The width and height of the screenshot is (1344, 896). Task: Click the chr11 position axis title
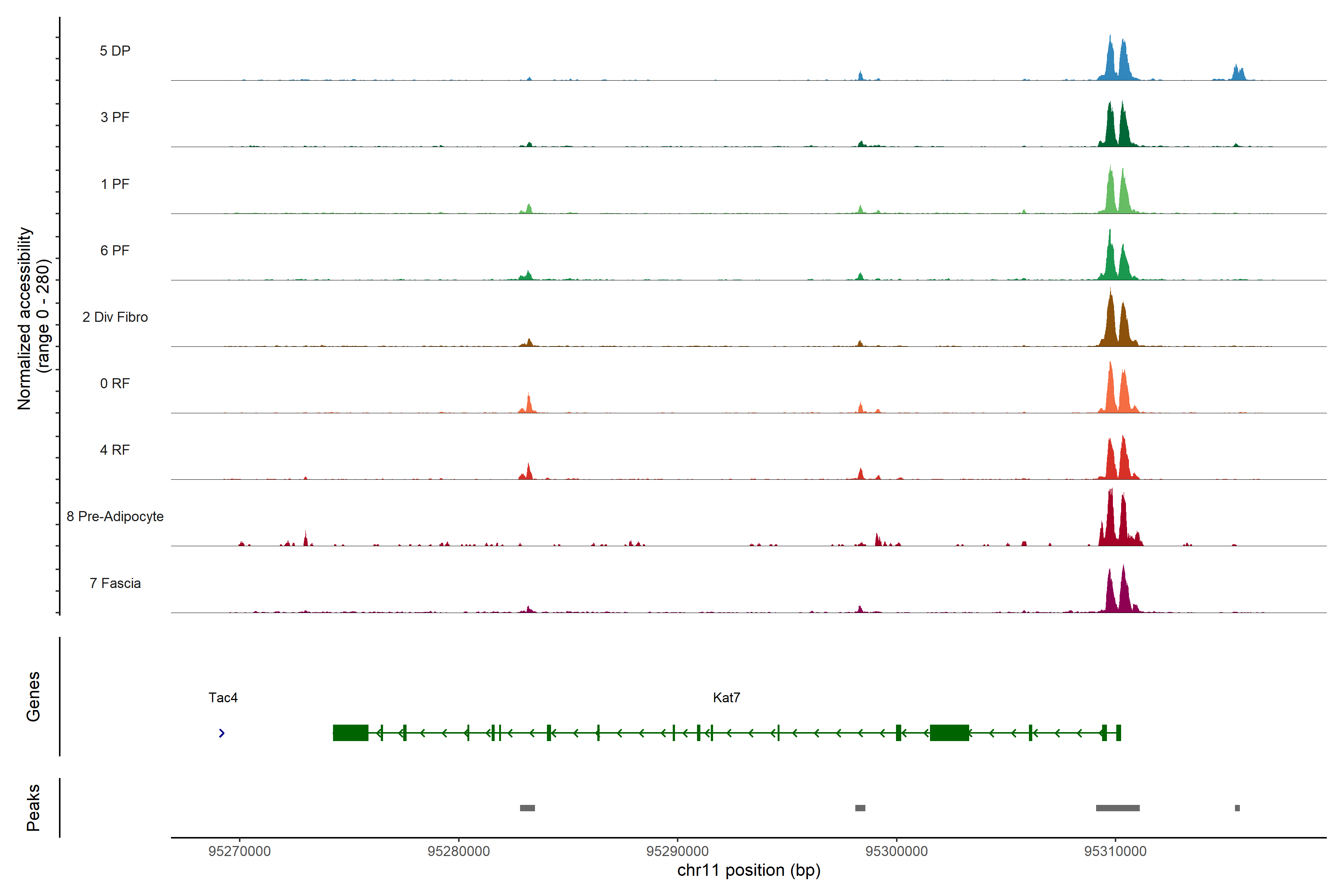point(749,871)
